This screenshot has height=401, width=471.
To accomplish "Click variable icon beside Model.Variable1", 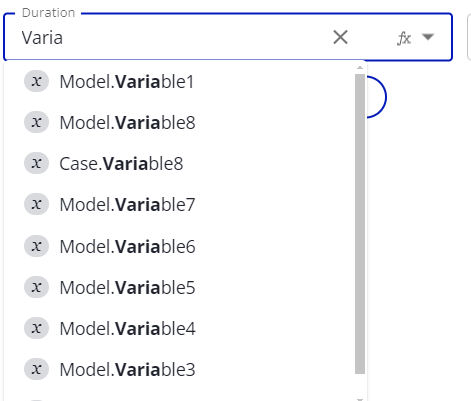I will click(x=36, y=81).
